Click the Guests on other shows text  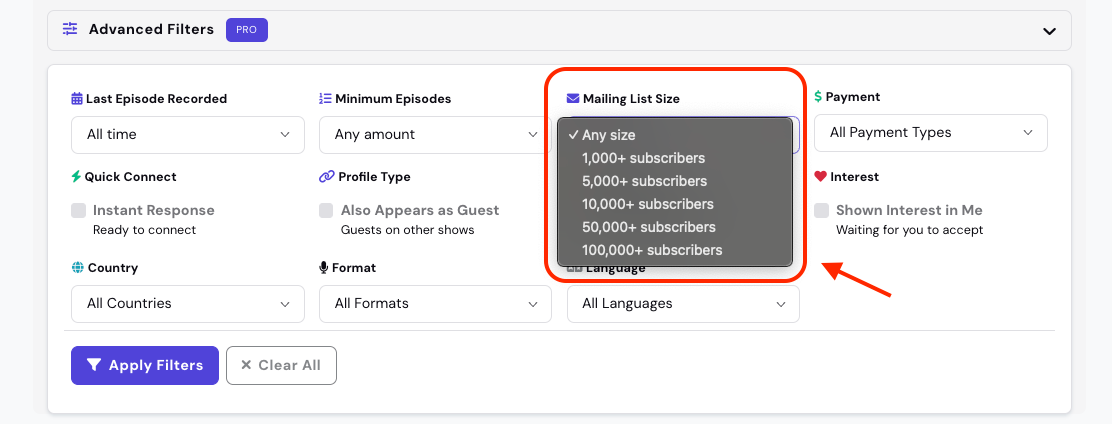coord(408,230)
